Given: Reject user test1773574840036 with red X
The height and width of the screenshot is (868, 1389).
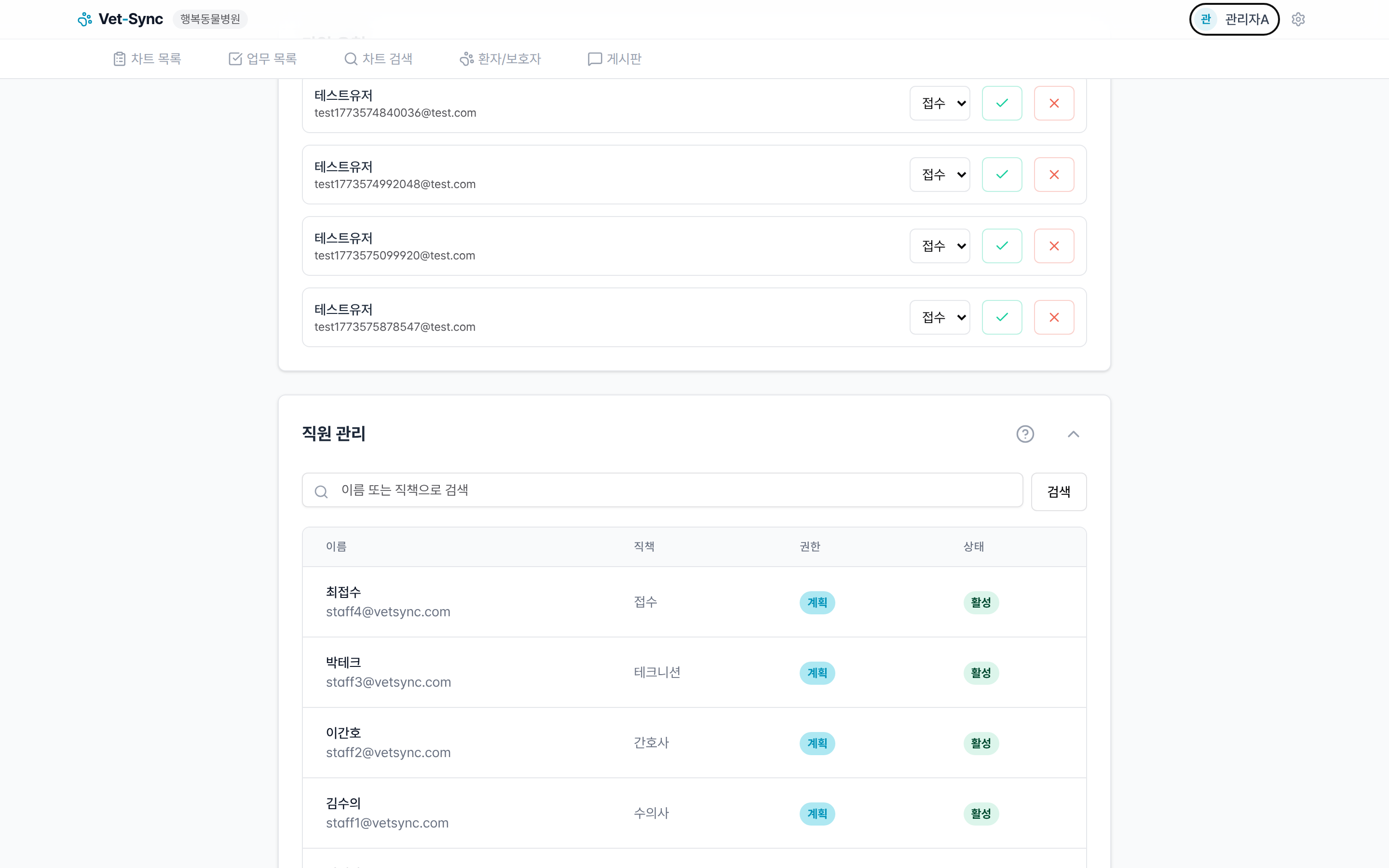Looking at the screenshot, I should pyautogui.click(x=1054, y=103).
